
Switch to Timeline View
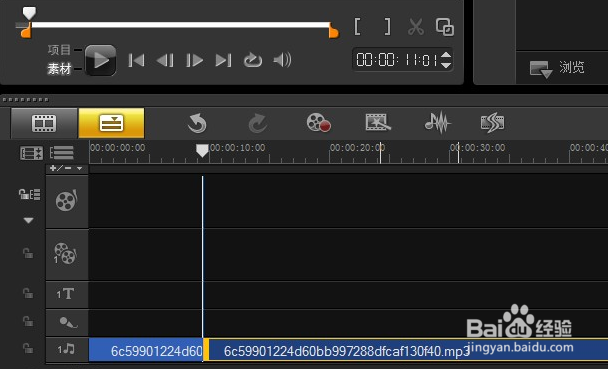click(x=111, y=123)
